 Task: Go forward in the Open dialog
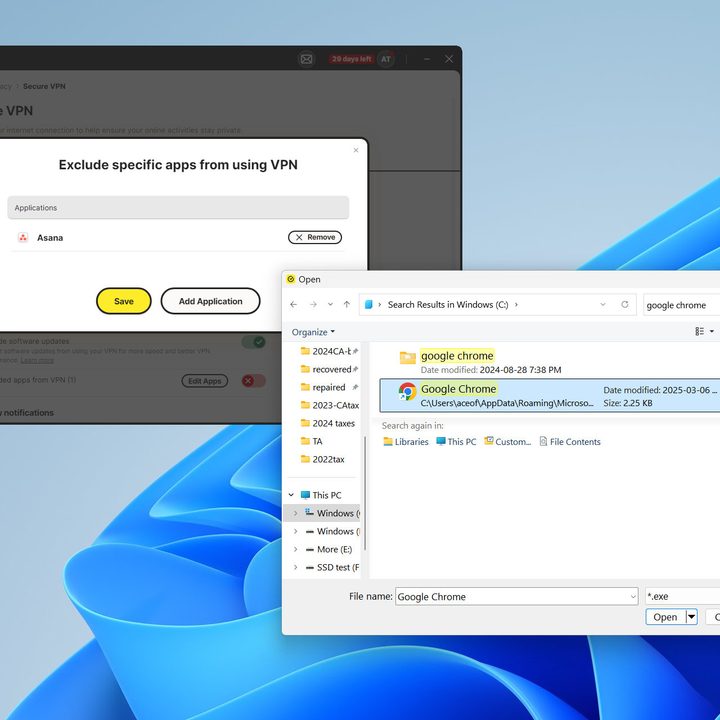tap(313, 304)
